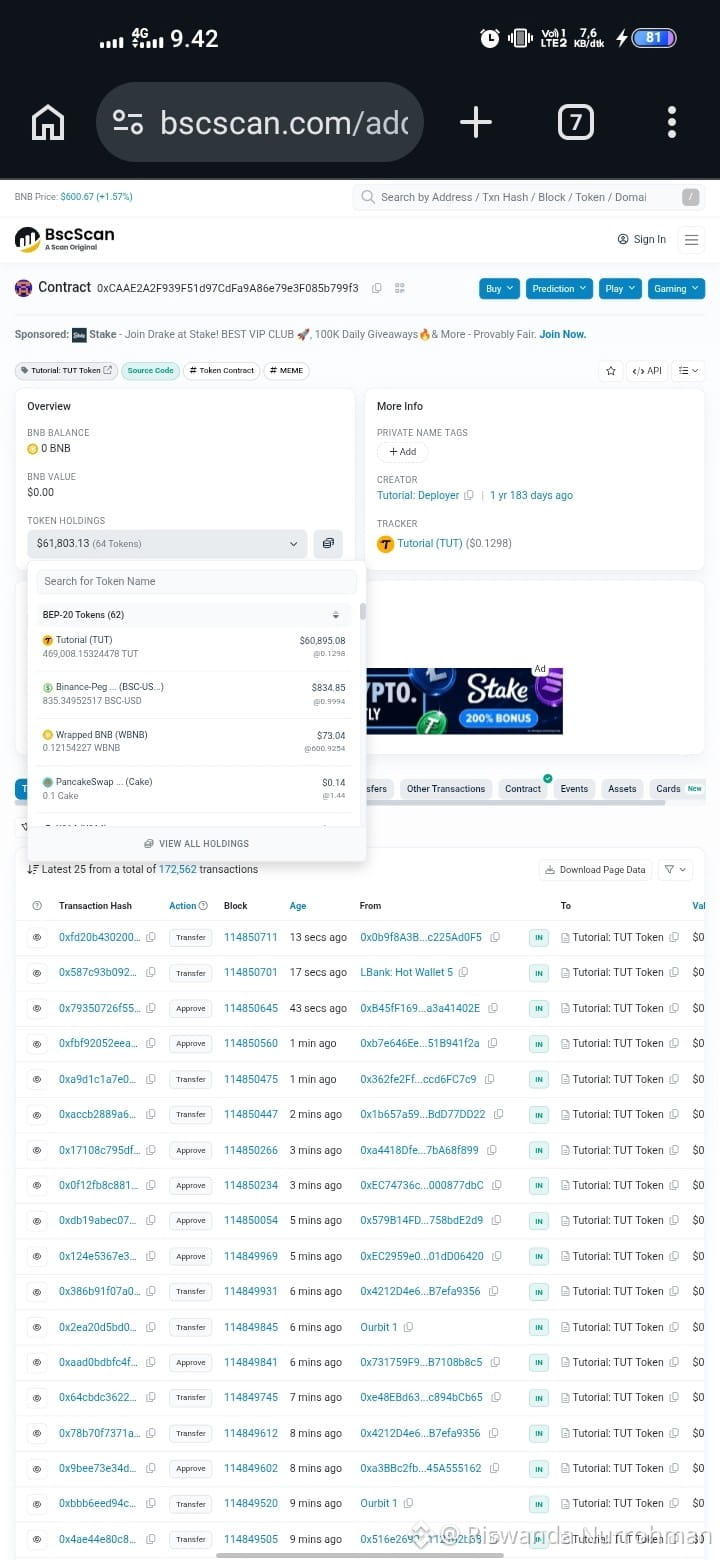
Task: Select Wrapped BNB (WBNB) in holdings list
Action: pos(193,741)
